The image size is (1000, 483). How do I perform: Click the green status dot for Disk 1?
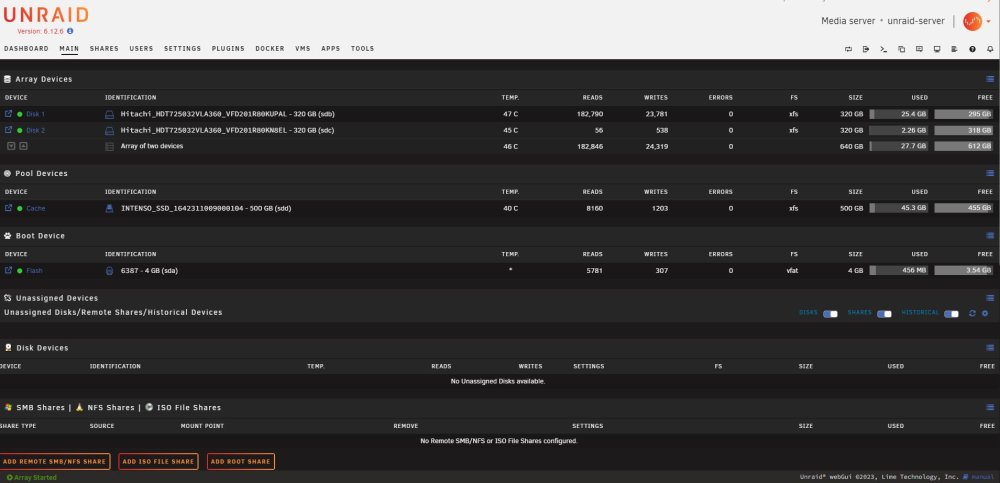click(20, 114)
